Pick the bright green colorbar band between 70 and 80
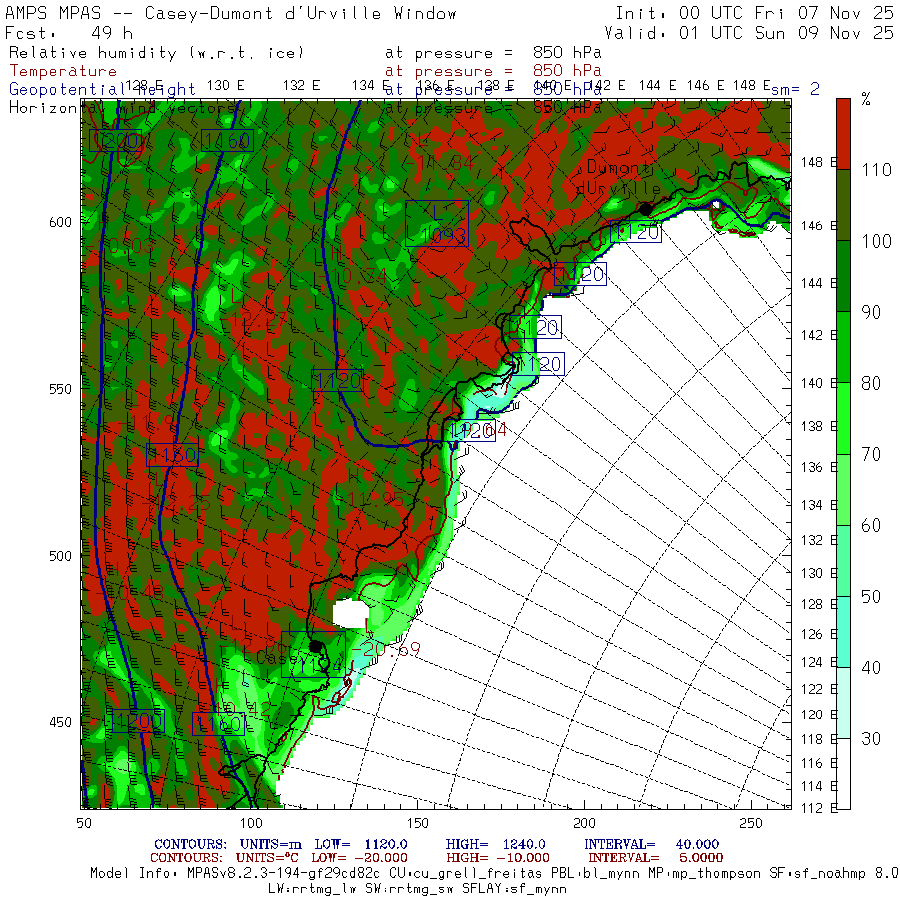This screenshot has width=900, height=900. tap(843, 418)
